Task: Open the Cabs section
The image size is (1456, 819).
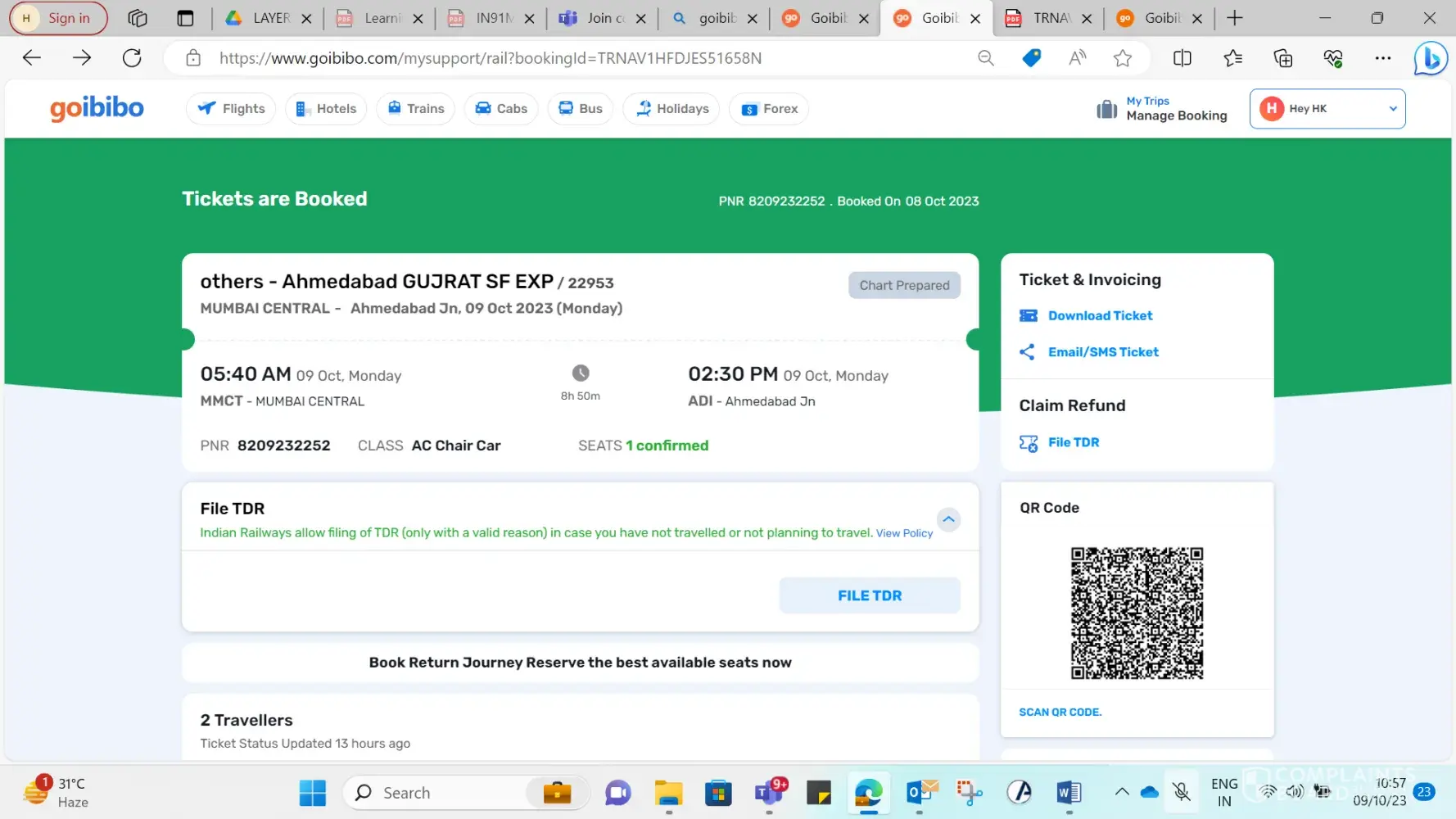Action: (x=501, y=109)
